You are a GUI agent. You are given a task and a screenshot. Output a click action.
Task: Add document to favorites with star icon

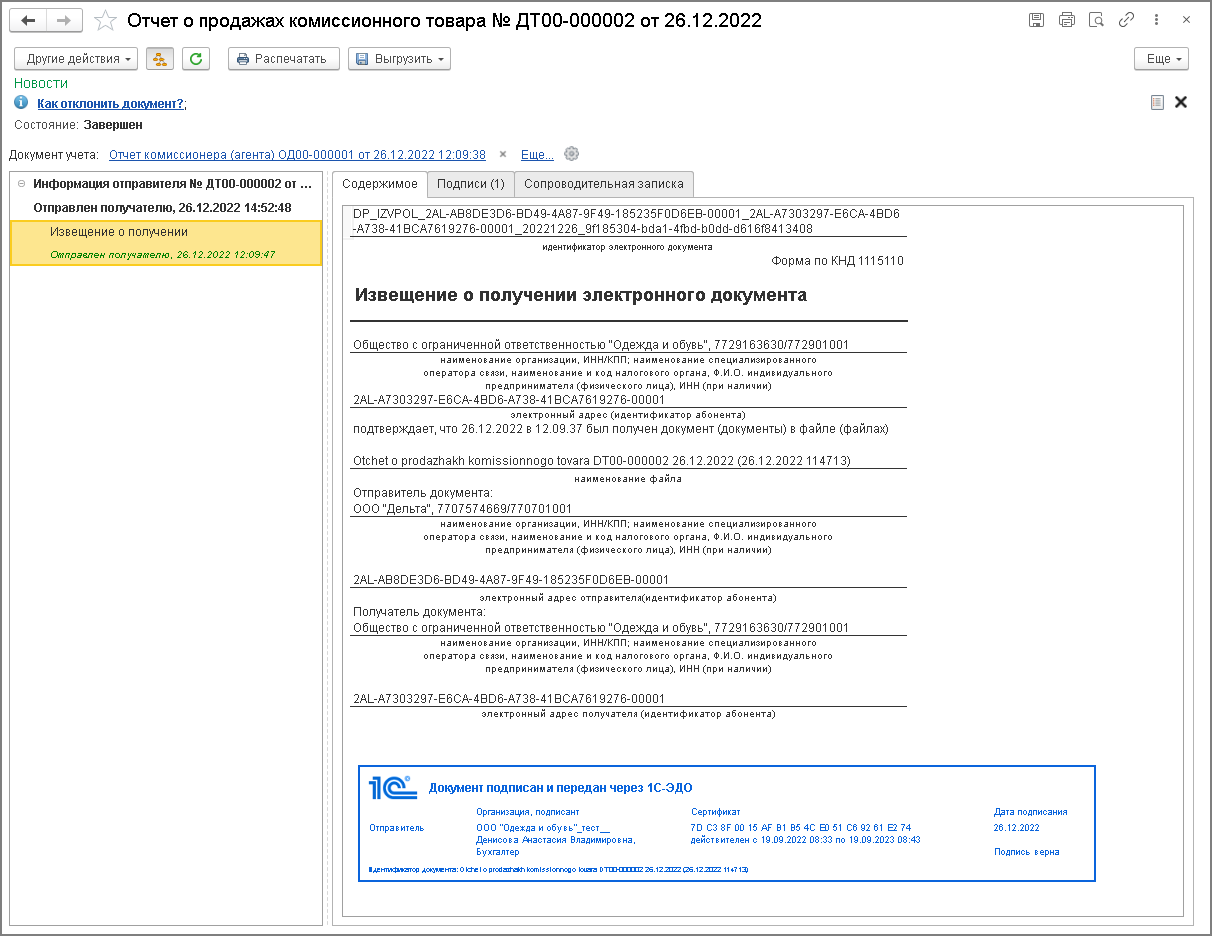tap(105, 20)
